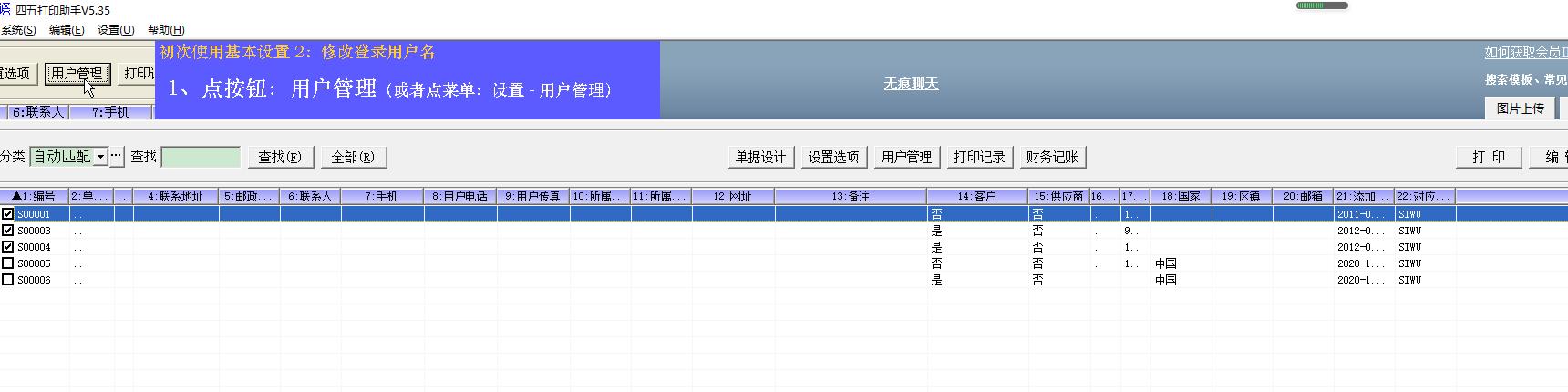Click the green progress indicator at the top
The width and height of the screenshot is (1568, 392).
[x=1322, y=5]
